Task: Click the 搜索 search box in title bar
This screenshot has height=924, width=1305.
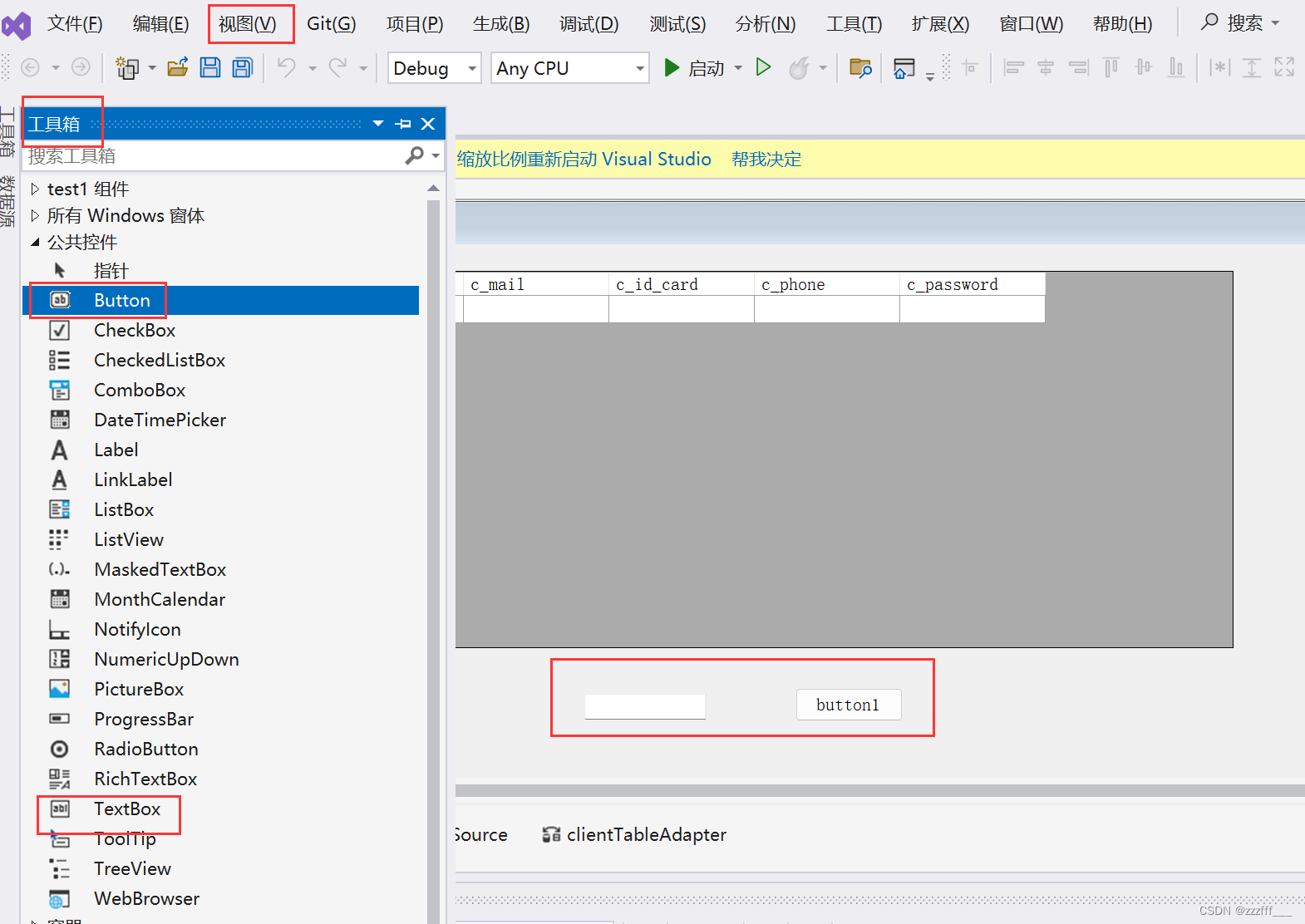Action: click(1240, 22)
